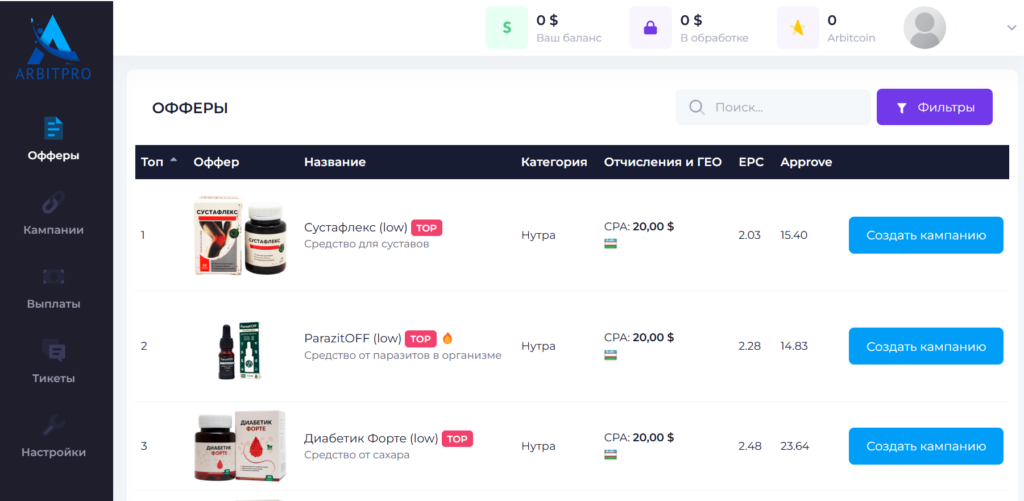The height and width of the screenshot is (501, 1024).
Task: Open the Сустафлекс product thumbnail
Action: click(x=239, y=235)
